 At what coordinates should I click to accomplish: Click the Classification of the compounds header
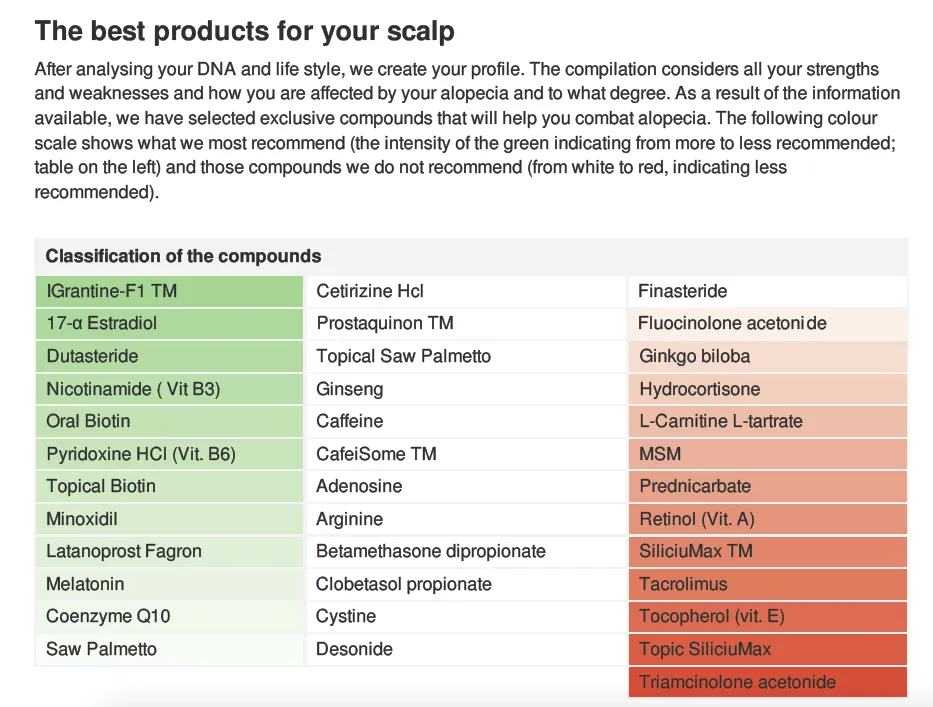point(183,256)
